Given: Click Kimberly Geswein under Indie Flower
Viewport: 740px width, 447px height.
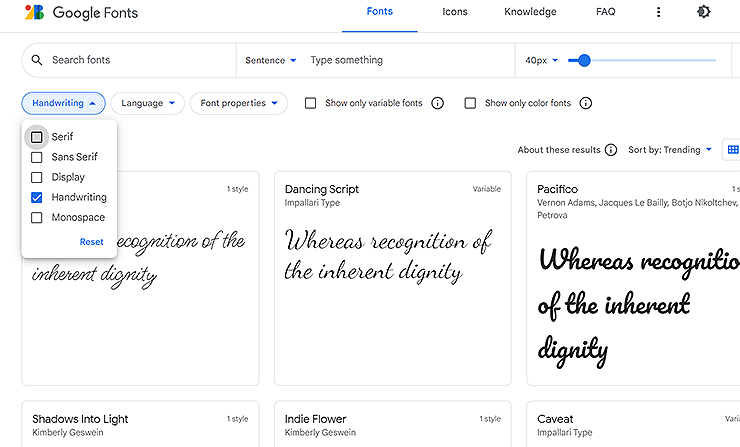Looking at the screenshot, I should pos(320,432).
